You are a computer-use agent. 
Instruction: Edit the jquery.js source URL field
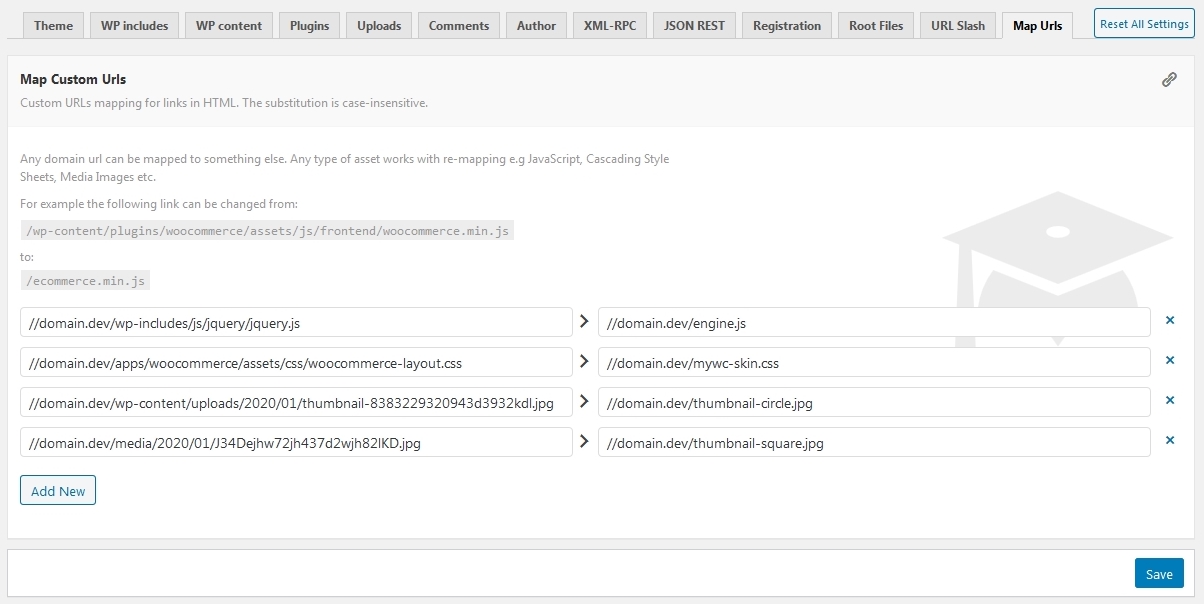pos(296,322)
